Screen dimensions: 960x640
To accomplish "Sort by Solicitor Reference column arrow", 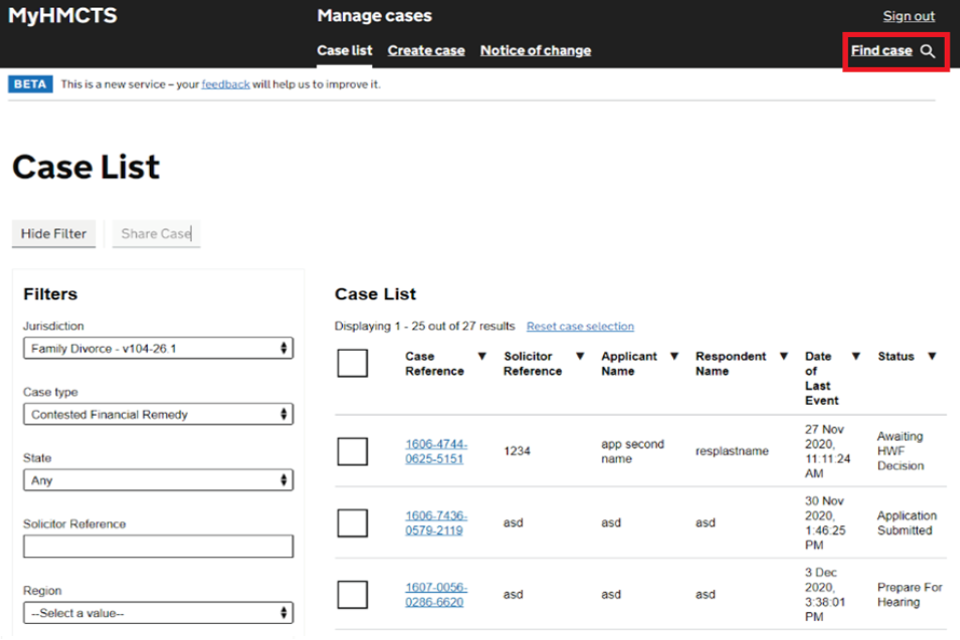I will pyautogui.click(x=580, y=357).
